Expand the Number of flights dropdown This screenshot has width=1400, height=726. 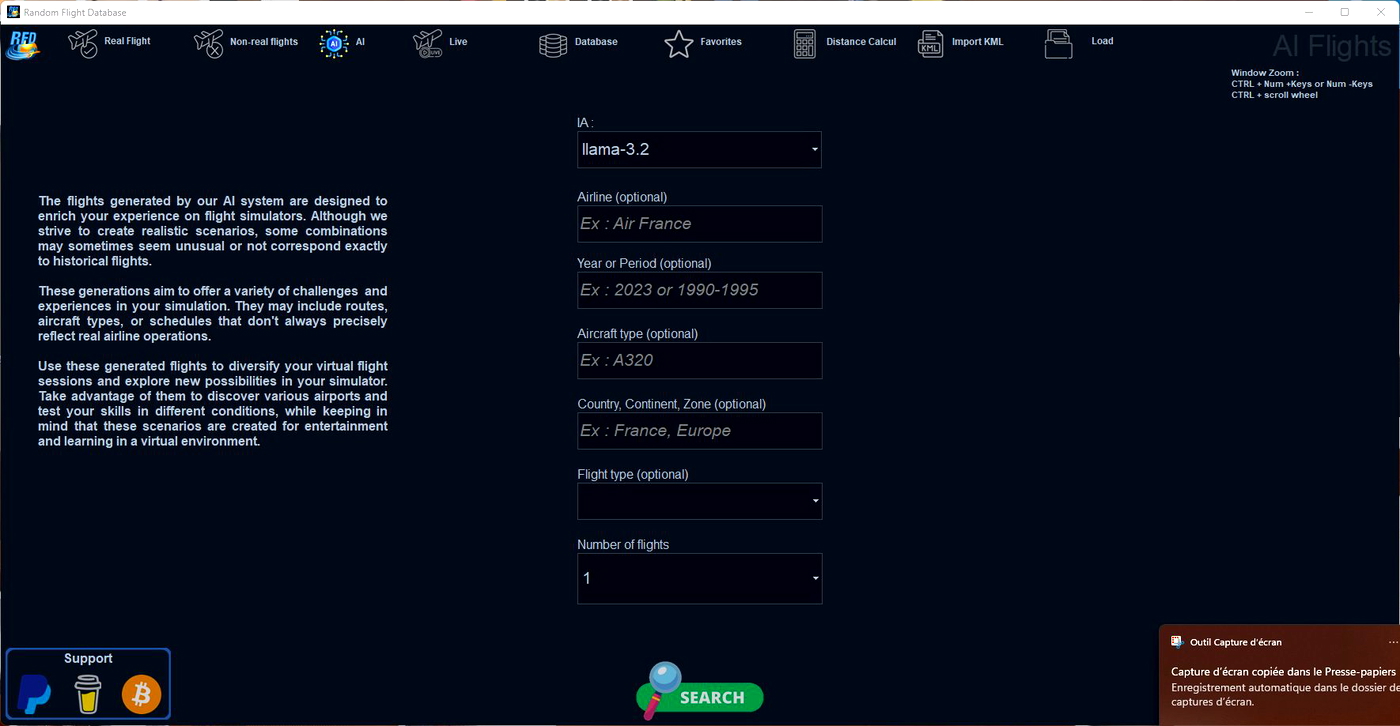(699, 578)
